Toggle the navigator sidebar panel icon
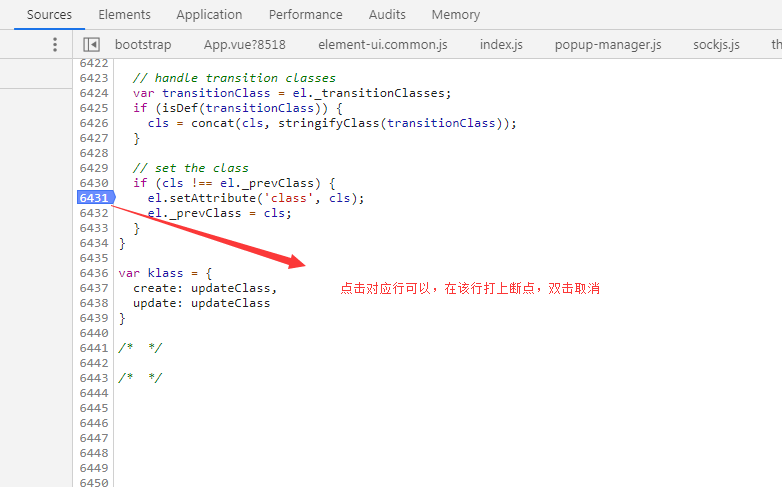 pos(91,44)
